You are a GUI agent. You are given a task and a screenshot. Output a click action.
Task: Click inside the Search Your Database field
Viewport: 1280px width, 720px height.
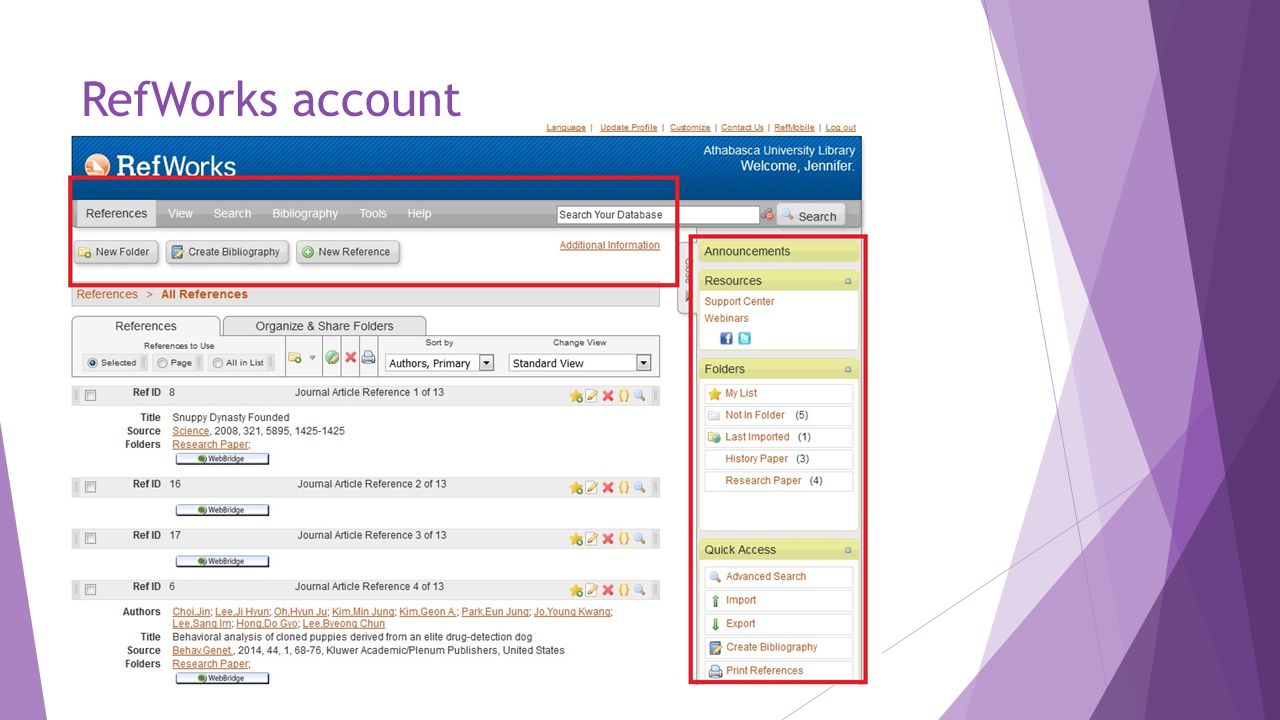[657, 215]
